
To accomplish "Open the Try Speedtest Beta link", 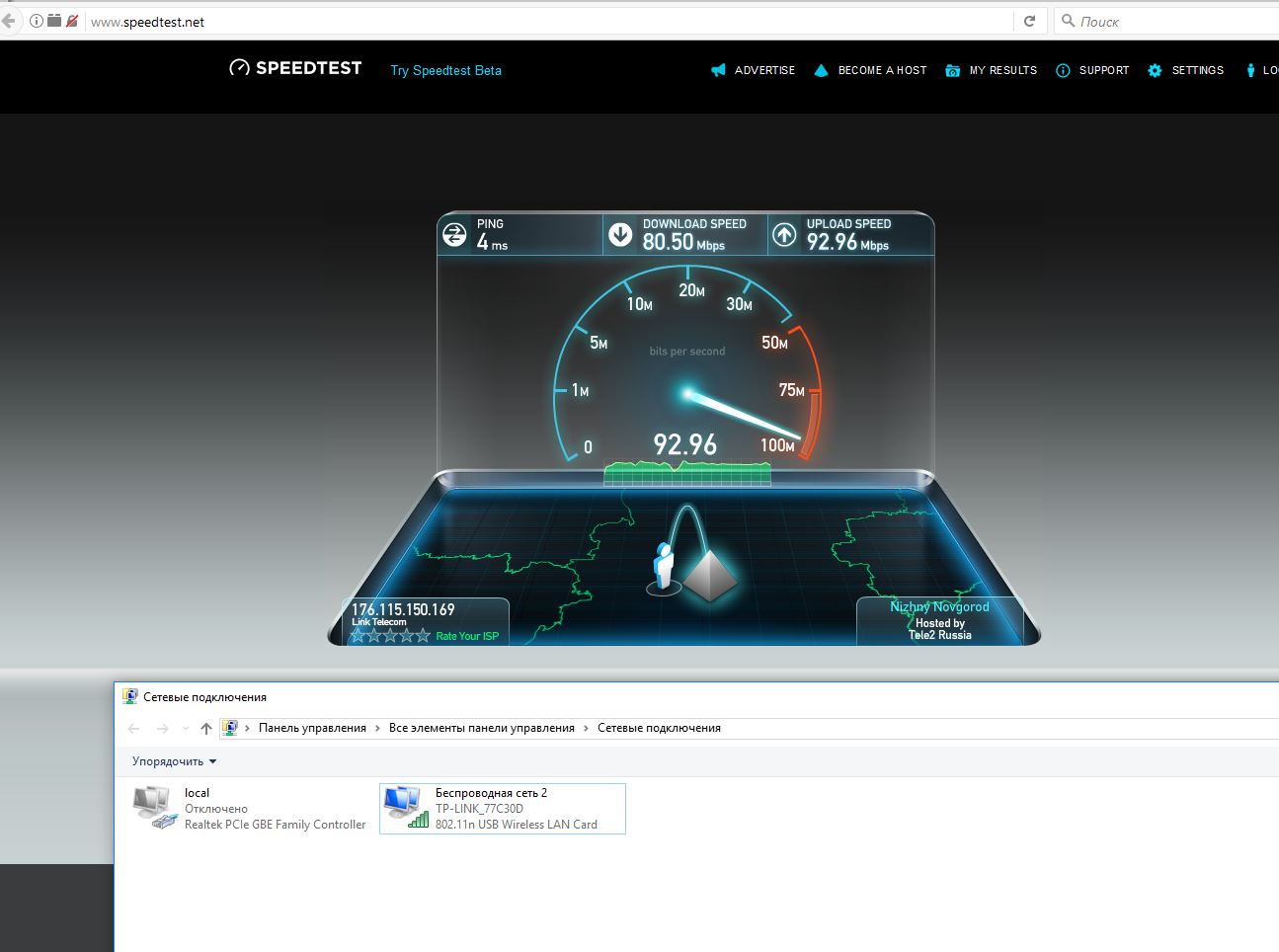I will coord(445,70).
